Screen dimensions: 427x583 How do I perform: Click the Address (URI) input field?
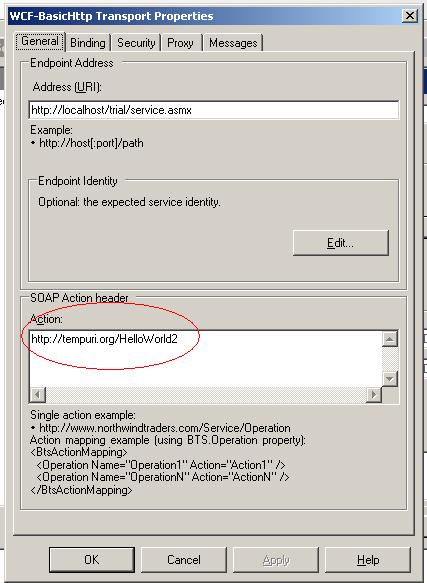tap(214, 110)
